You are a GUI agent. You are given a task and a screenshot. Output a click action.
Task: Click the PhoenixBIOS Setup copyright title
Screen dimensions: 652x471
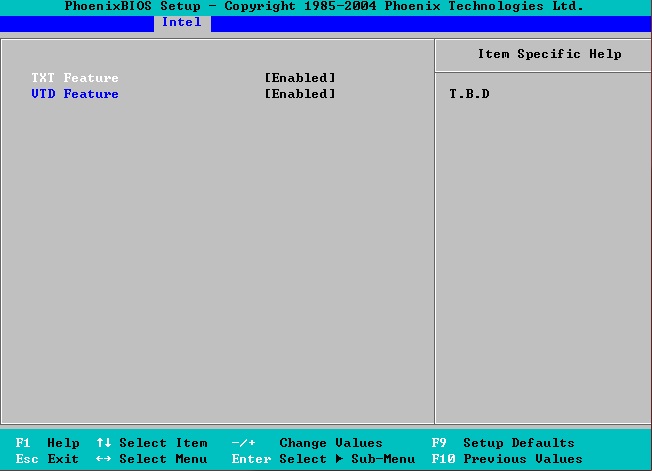(324, 6)
